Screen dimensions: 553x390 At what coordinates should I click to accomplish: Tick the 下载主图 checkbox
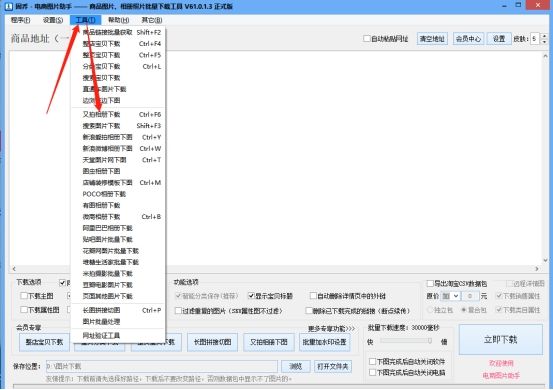(x=24, y=296)
